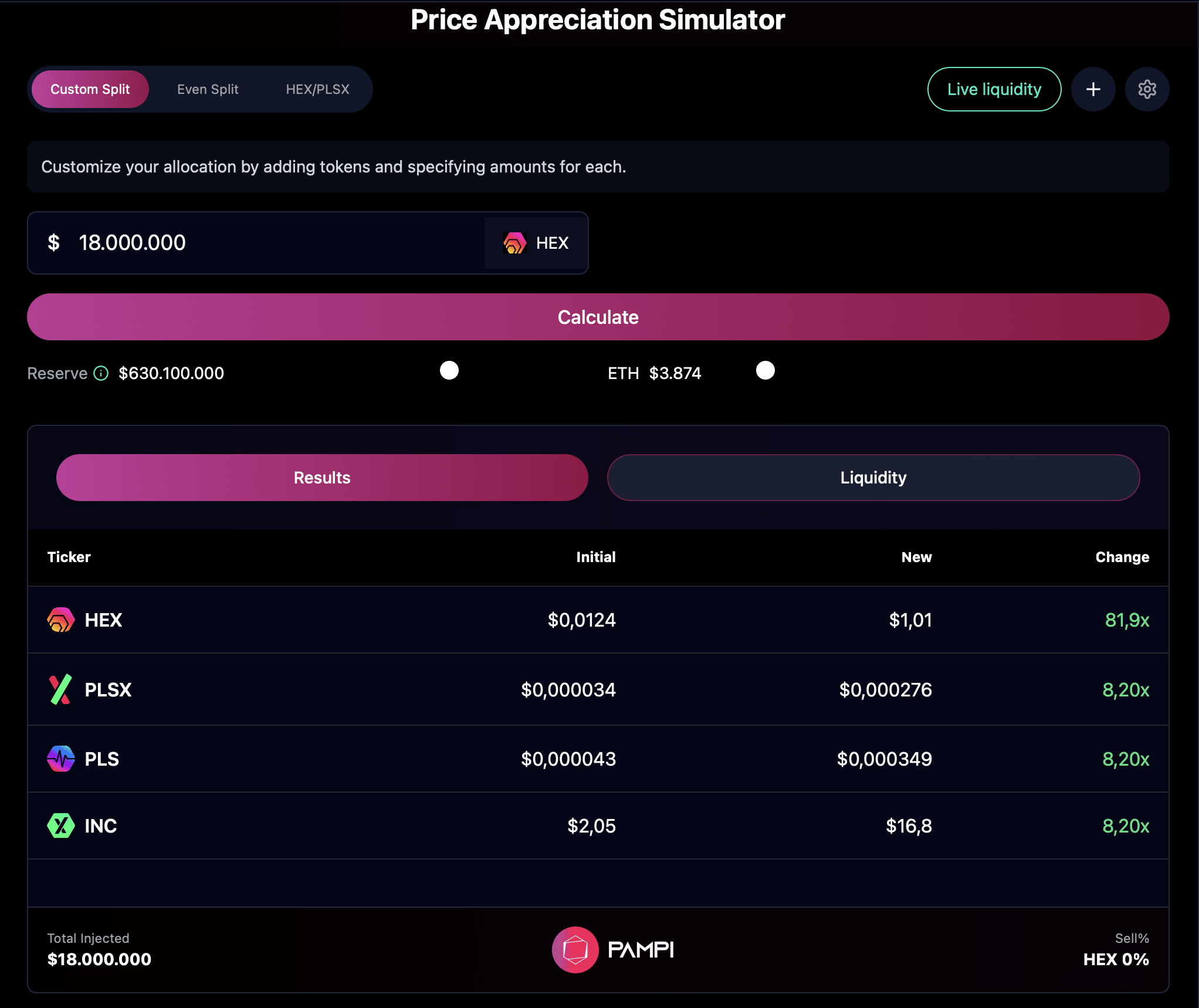Open the HEX token selector
This screenshot has width=1199, height=1008.
pos(536,243)
